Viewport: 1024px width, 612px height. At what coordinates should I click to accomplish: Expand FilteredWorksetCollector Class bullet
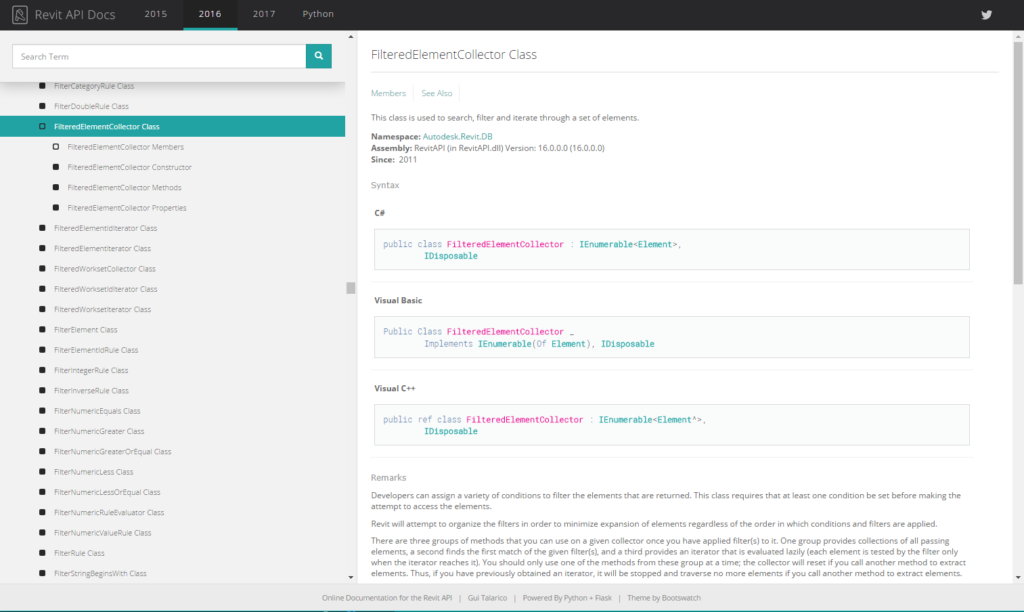[42, 268]
